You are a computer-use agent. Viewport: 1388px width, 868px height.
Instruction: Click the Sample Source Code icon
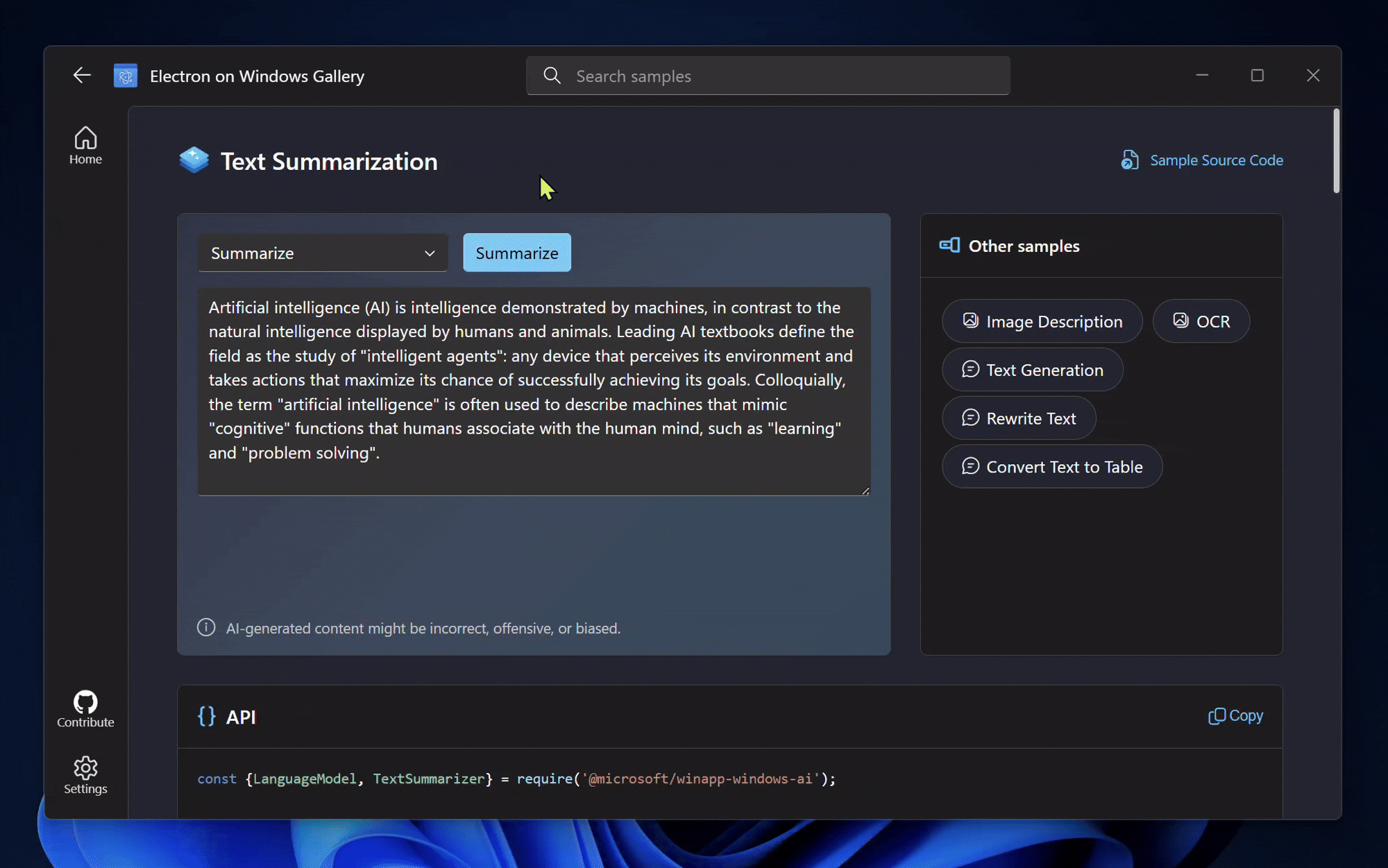click(x=1130, y=160)
